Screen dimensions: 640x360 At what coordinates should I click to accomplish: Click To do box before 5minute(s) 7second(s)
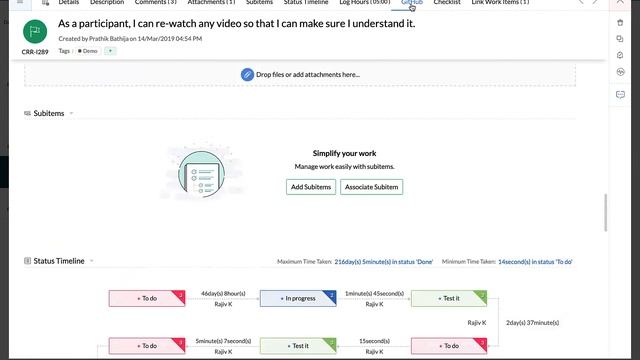147,346
